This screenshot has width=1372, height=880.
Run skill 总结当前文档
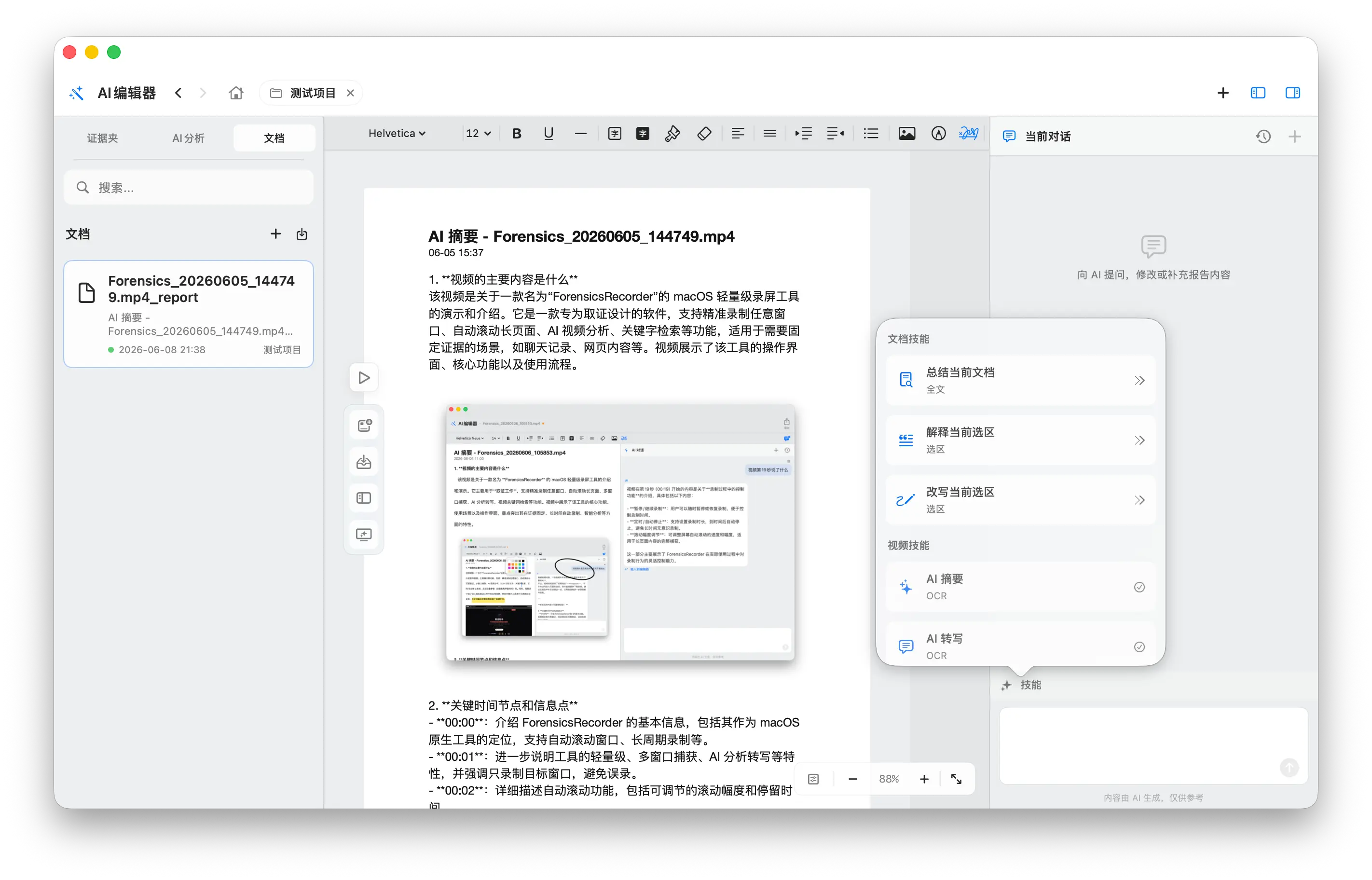point(1020,380)
